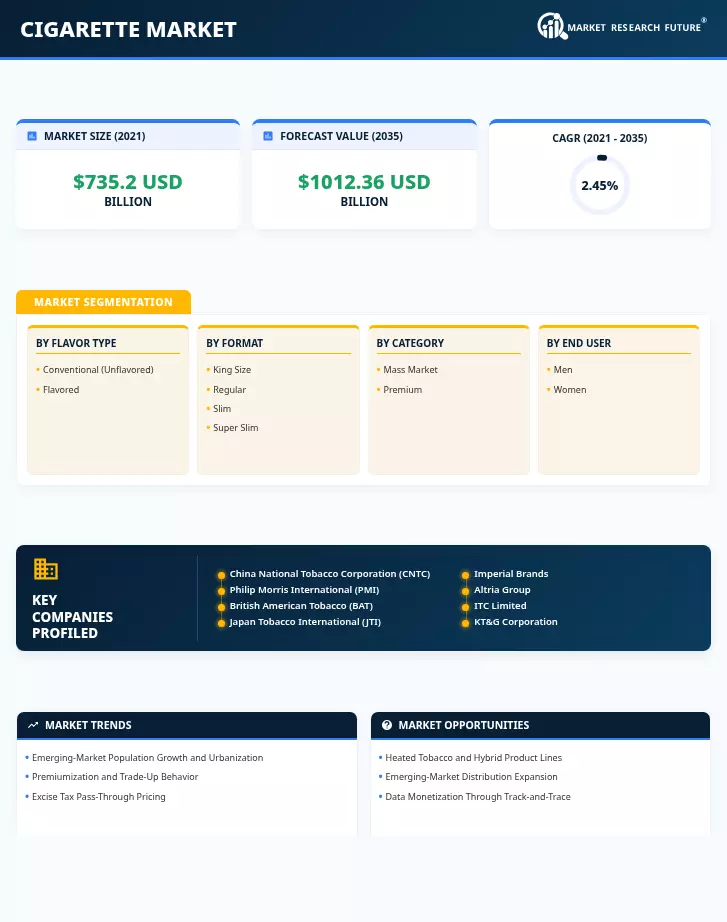This screenshot has height=922, width=727.
Task: Click the Altria Group company name
Action: [x=502, y=590]
